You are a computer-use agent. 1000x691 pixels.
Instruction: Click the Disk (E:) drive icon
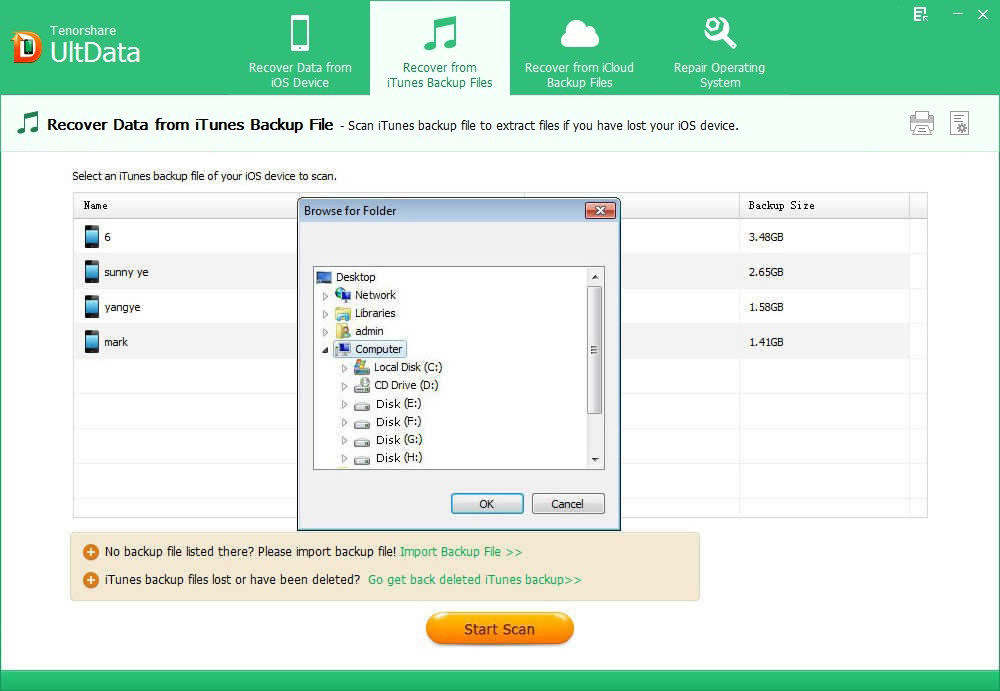click(362, 405)
